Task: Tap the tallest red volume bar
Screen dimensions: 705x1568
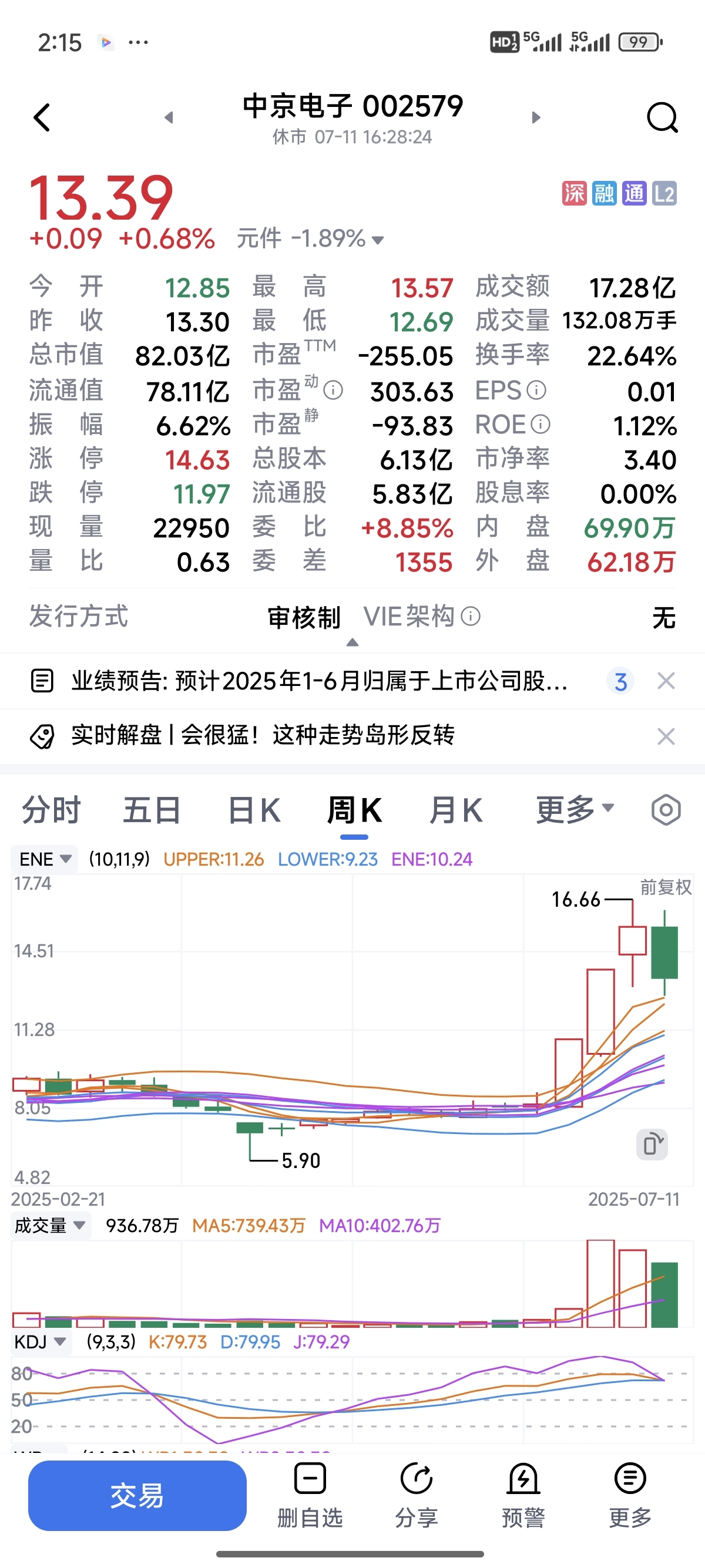Action: [600, 1283]
